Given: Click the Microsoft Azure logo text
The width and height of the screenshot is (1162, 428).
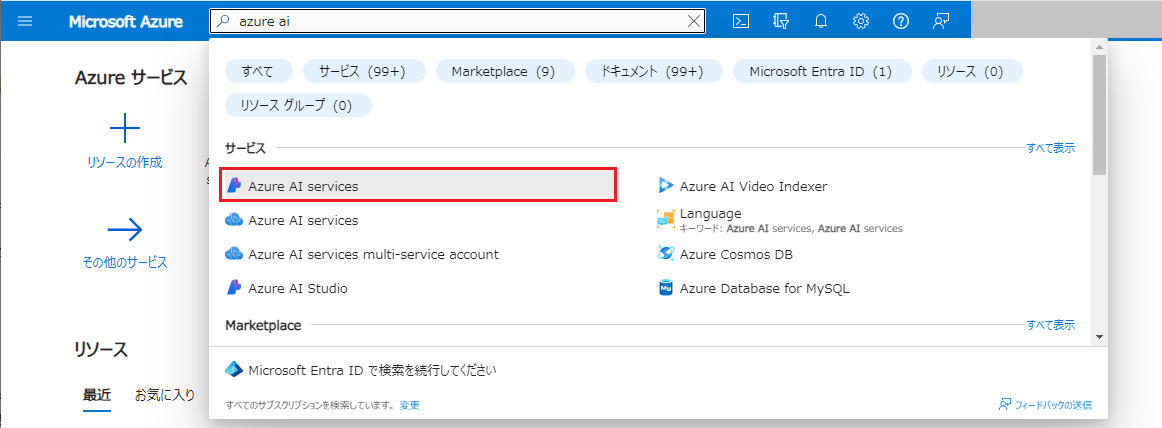Looking at the screenshot, I should click(126, 21).
